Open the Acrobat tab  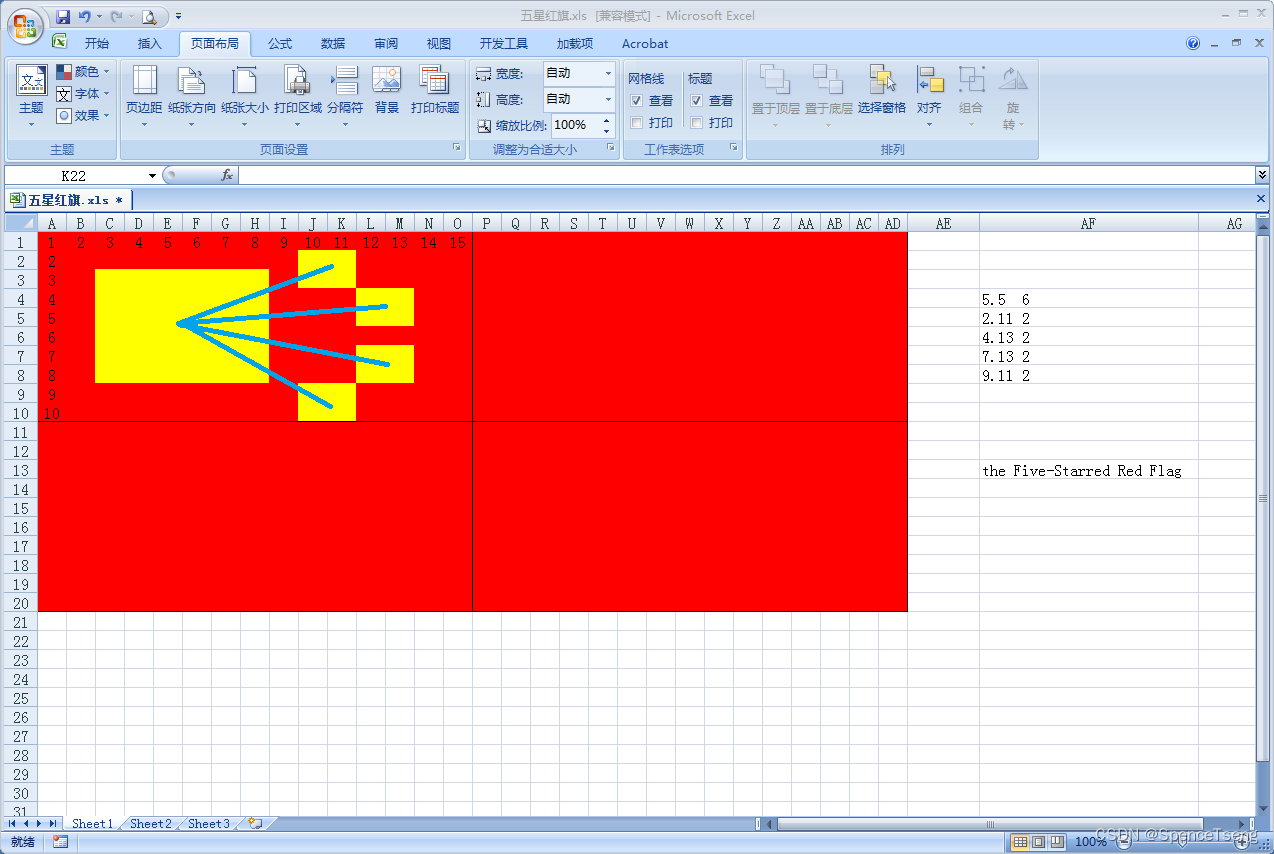pos(645,44)
